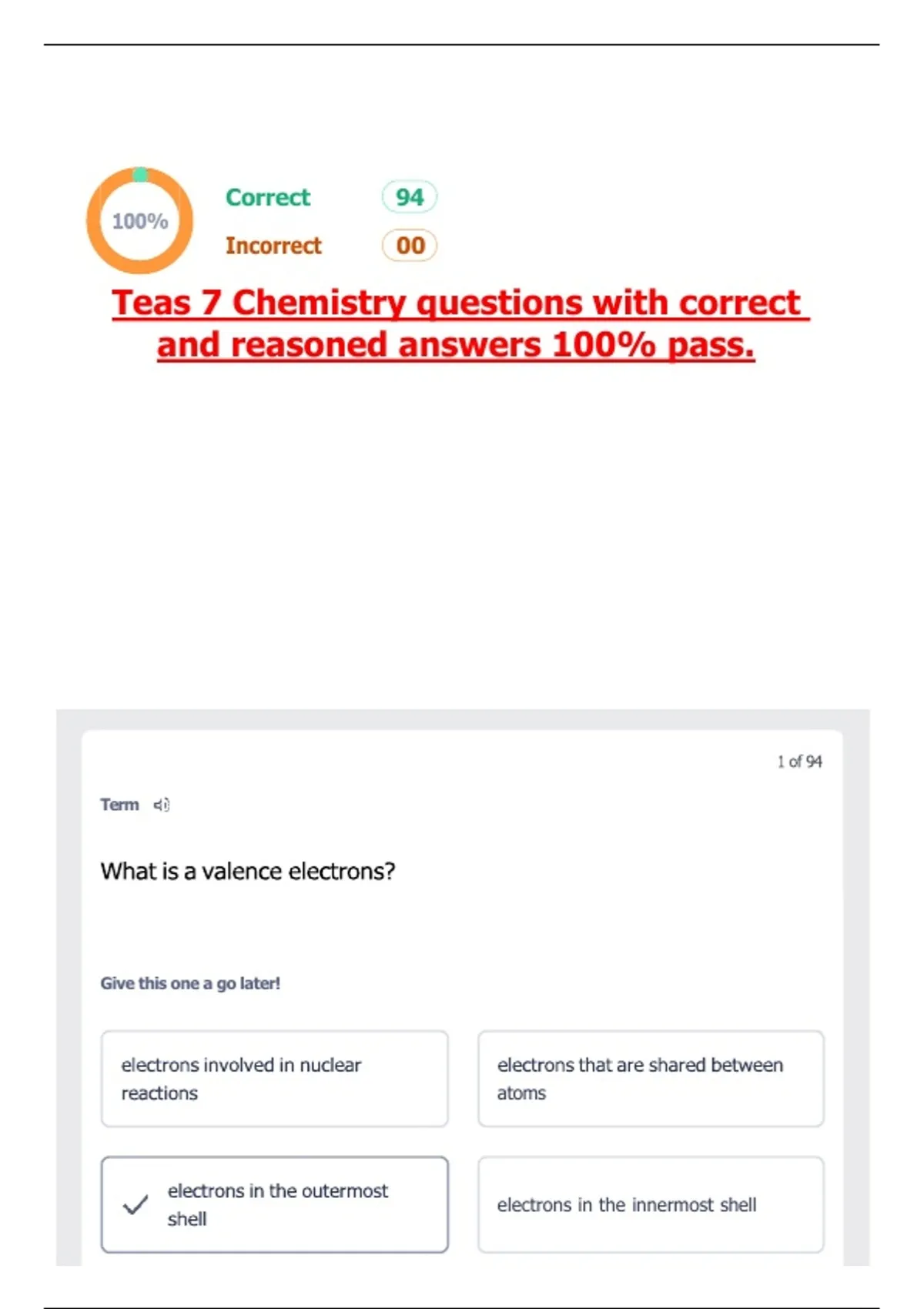
Task: Open the "Teas 7 Chemistry questions" title link
Action: [x=460, y=303]
